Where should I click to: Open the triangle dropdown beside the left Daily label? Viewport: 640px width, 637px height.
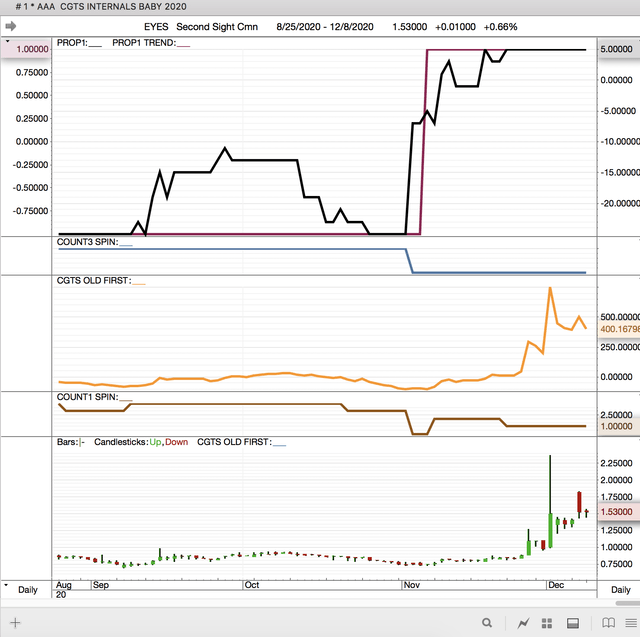6,585
